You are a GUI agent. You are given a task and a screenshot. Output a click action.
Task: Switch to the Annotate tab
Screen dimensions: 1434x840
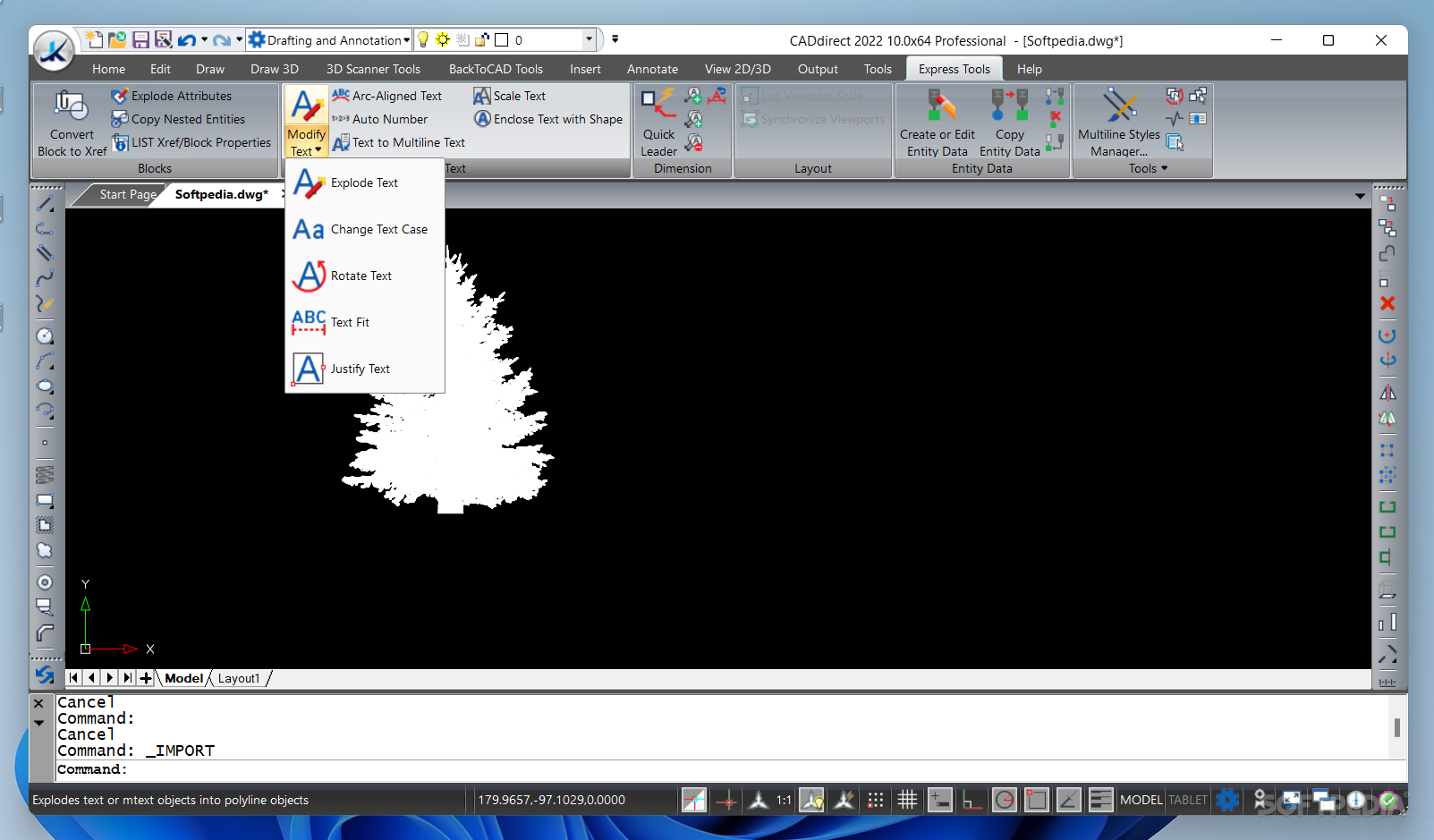(652, 69)
